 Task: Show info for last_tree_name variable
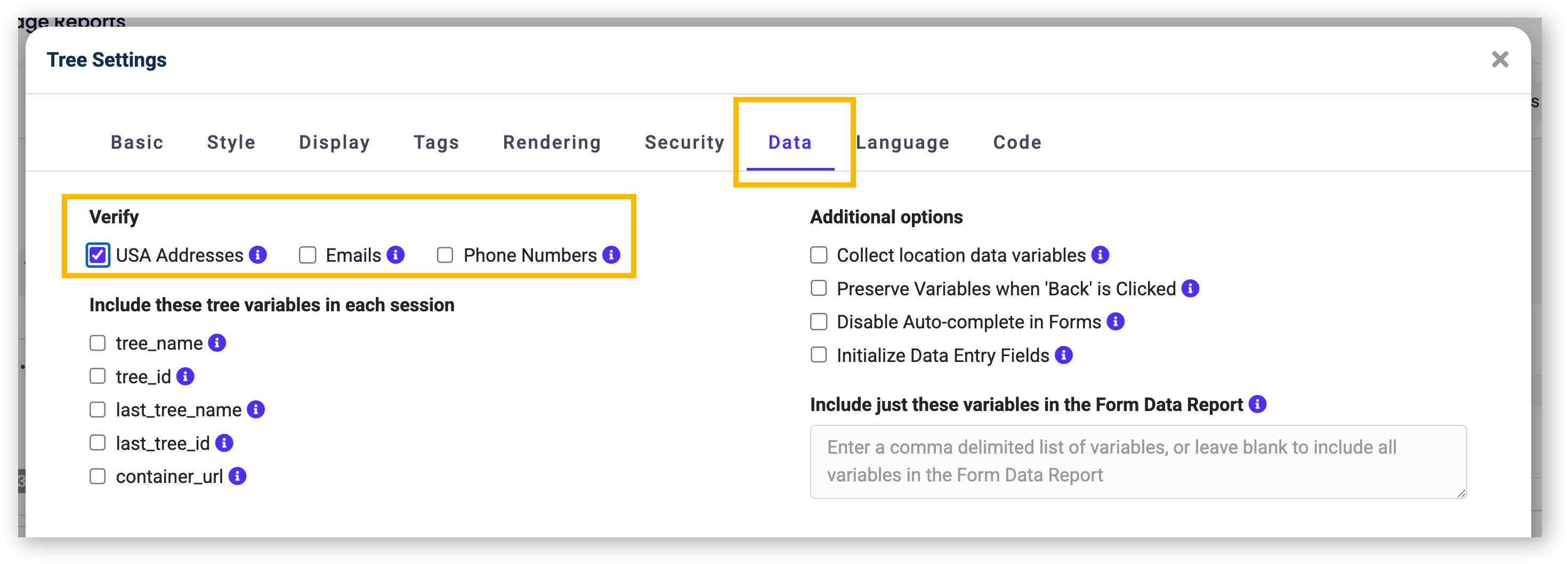click(256, 409)
